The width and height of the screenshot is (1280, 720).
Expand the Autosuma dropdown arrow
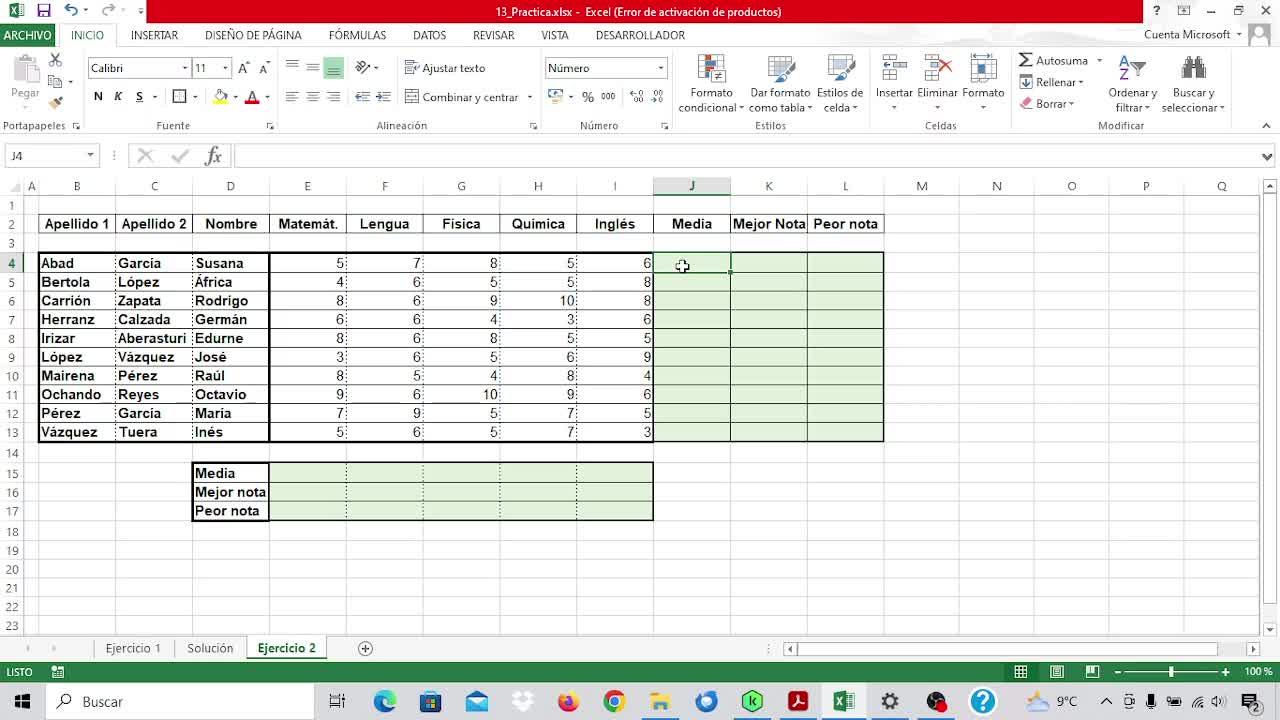[1098, 61]
